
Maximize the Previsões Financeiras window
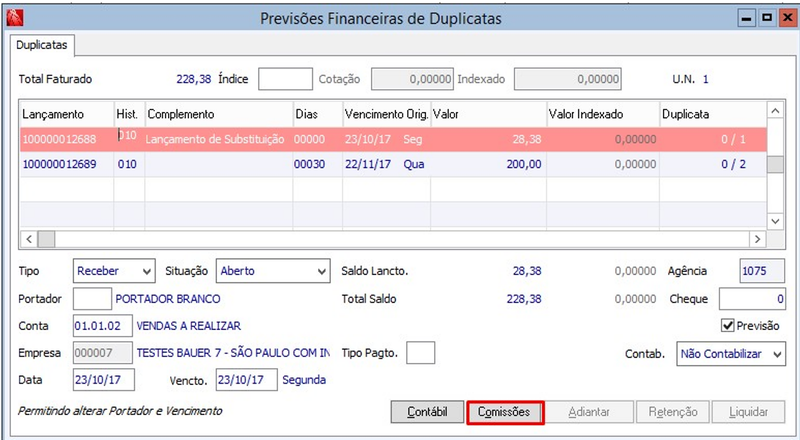(x=767, y=18)
